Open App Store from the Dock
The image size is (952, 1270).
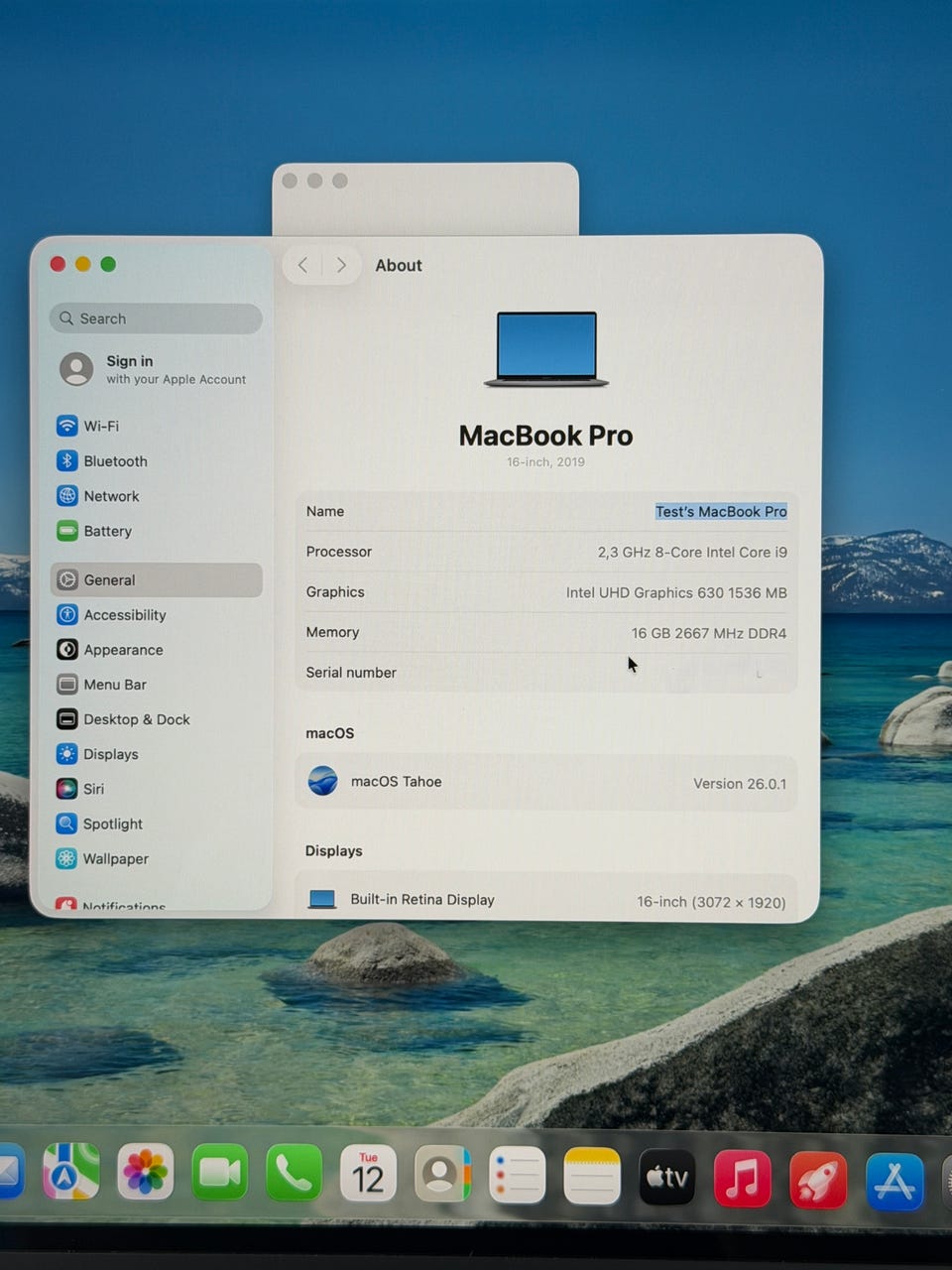click(894, 1182)
